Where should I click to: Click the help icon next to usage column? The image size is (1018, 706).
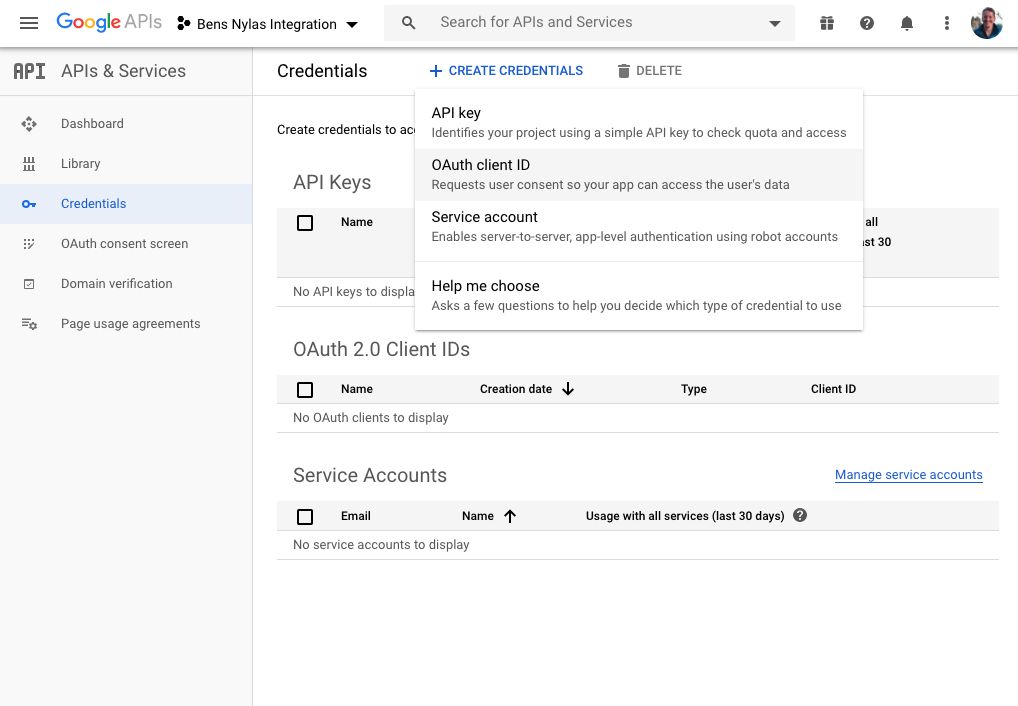pos(800,515)
